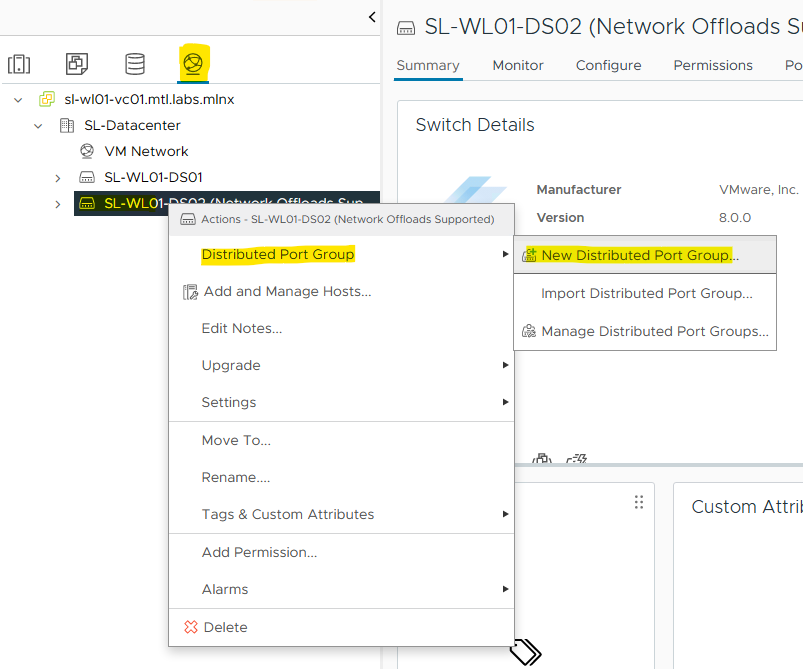803x669 pixels.
Task: Open the Settings submenu arrow
Action: pyautogui.click(x=505, y=402)
